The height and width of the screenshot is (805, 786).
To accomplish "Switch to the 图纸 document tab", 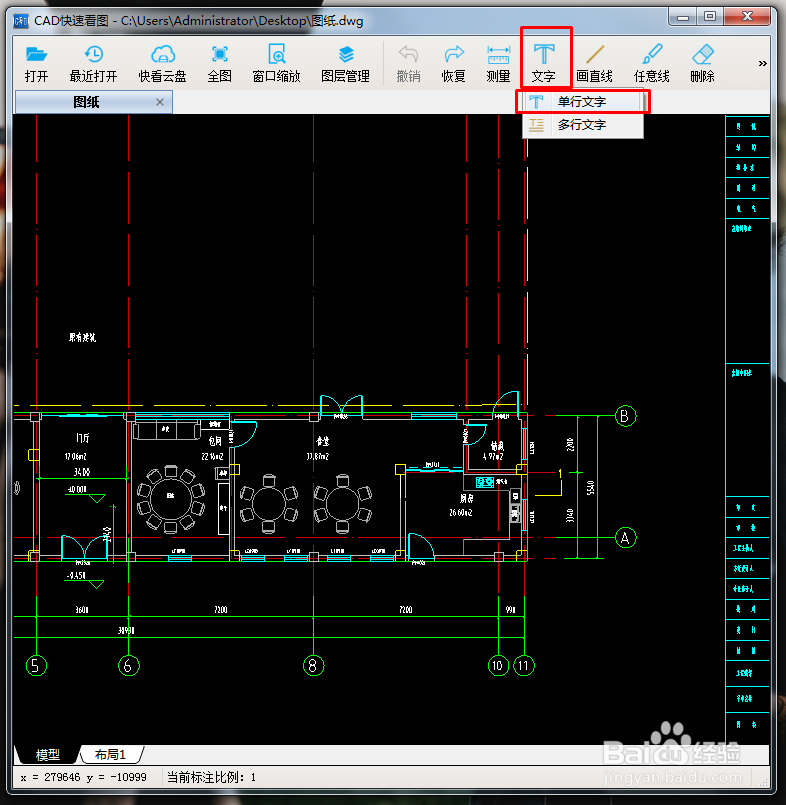I will coord(86,102).
